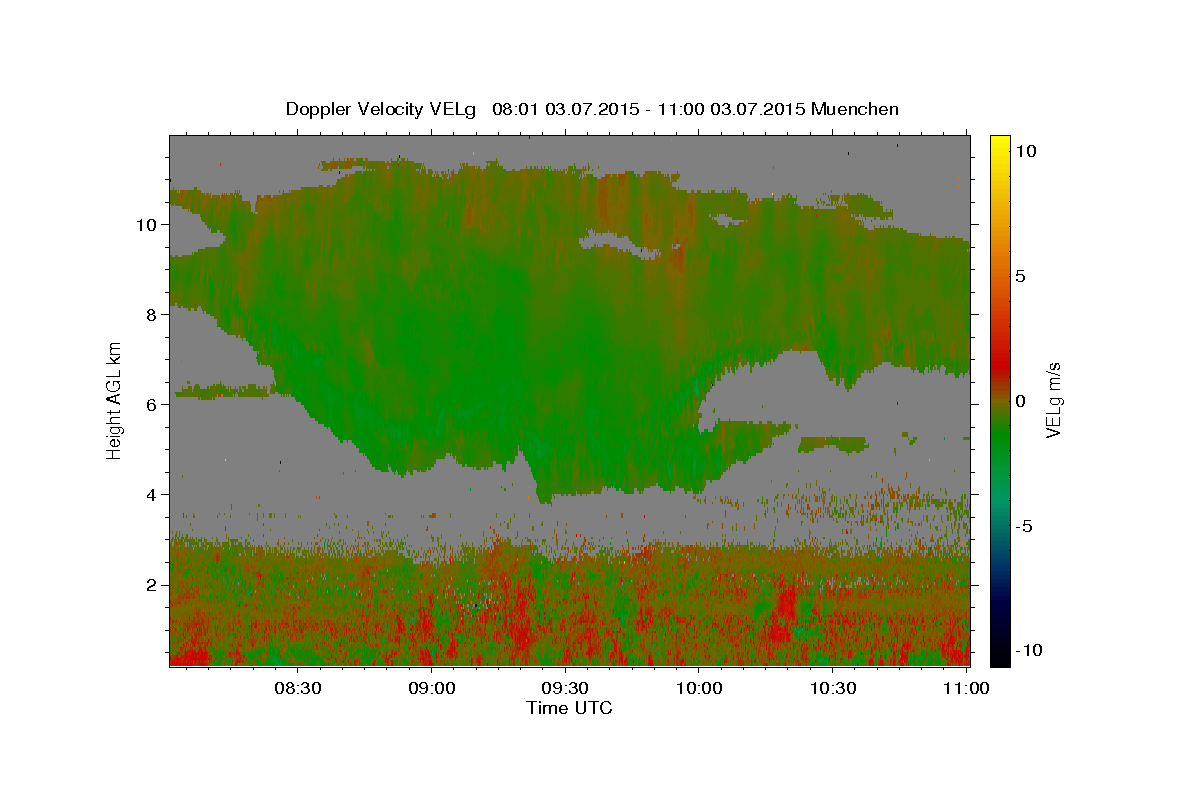Click the plot title 'Doppler Velocity VELg'
This screenshot has height=800, width=1200.
[x=382, y=109]
